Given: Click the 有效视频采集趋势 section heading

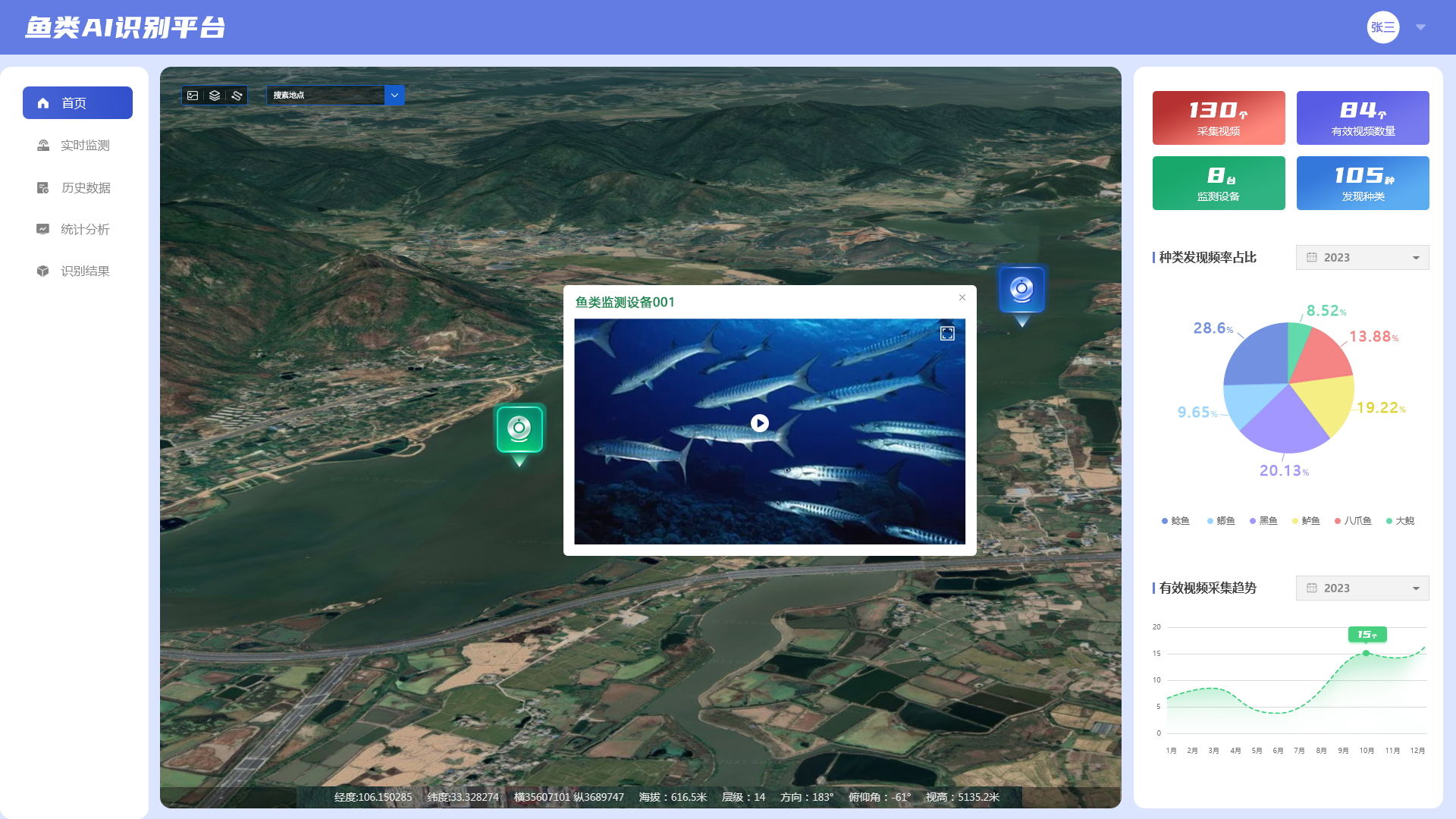Looking at the screenshot, I should pyautogui.click(x=1207, y=588).
